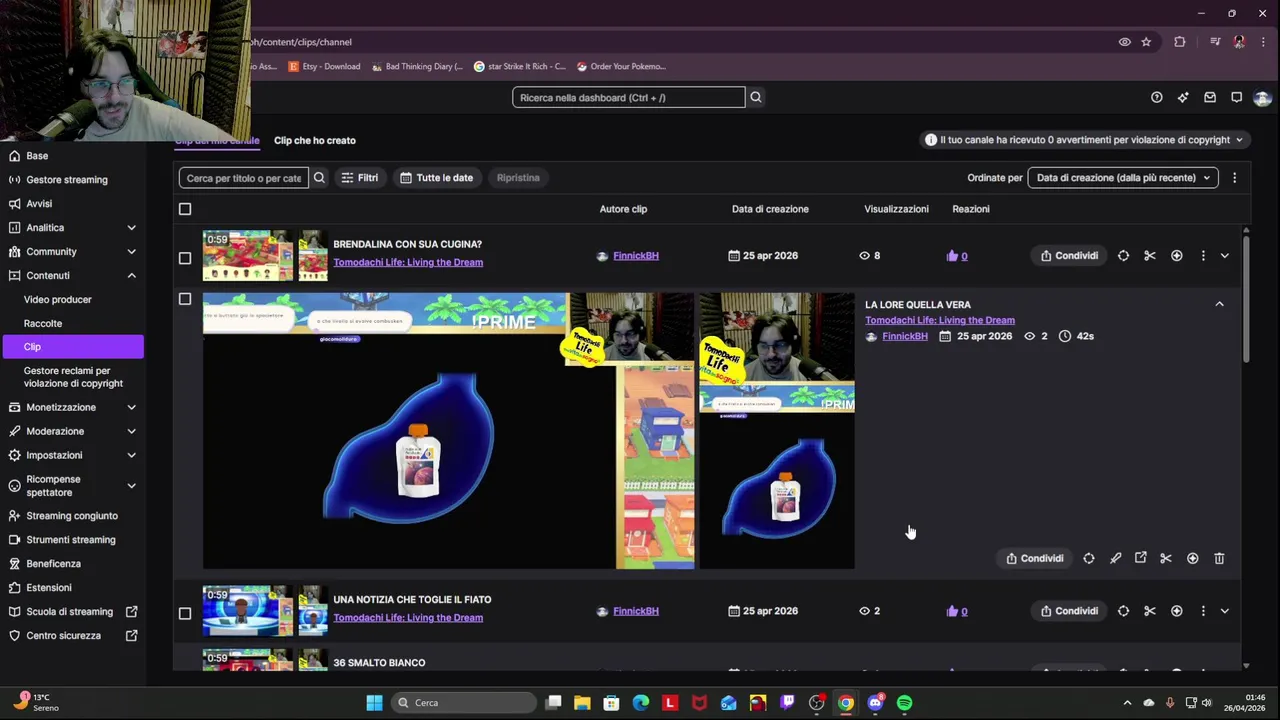Open Gestore streaming in the sidebar
Viewport: 1280px width, 720px height.
[67, 180]
